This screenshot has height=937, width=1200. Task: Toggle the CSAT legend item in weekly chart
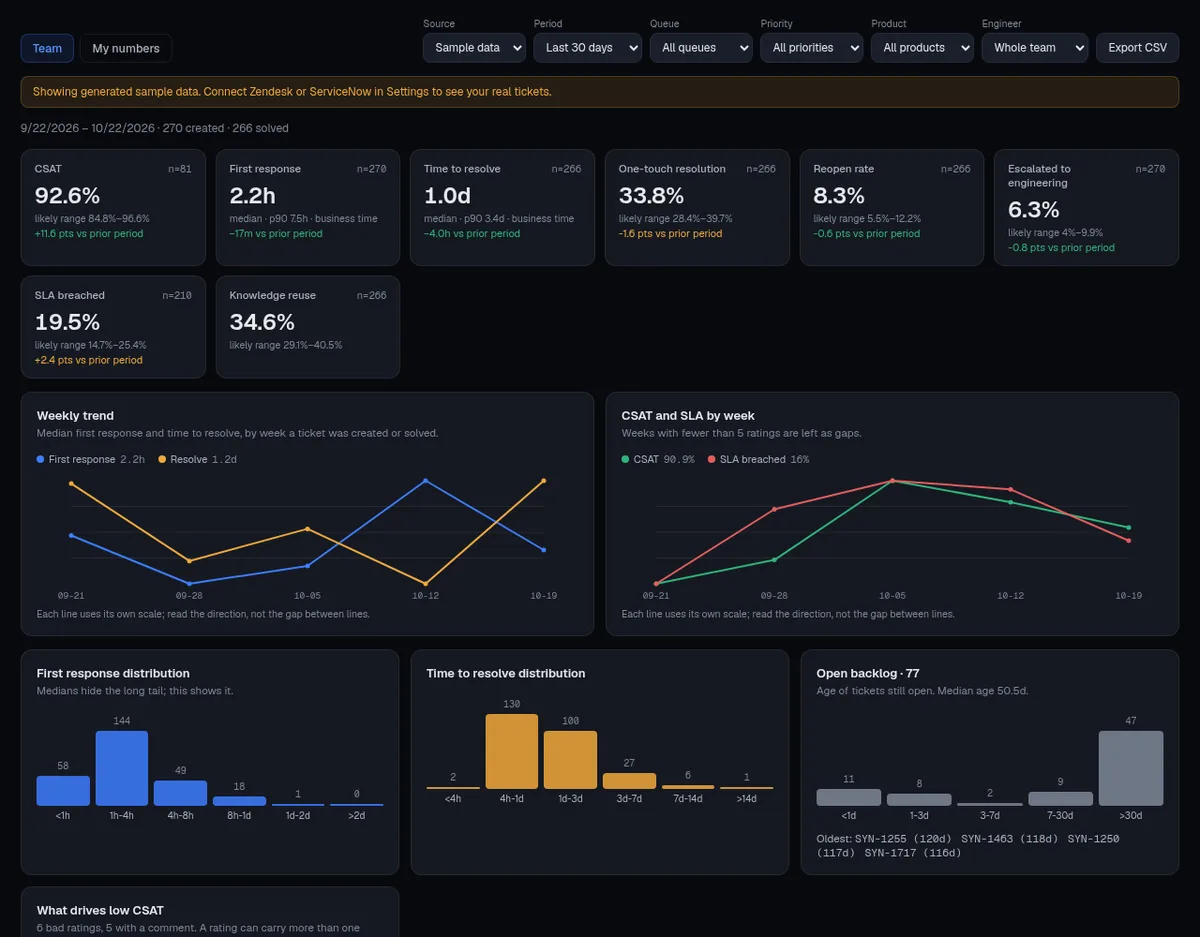click(x=658, y=459)
